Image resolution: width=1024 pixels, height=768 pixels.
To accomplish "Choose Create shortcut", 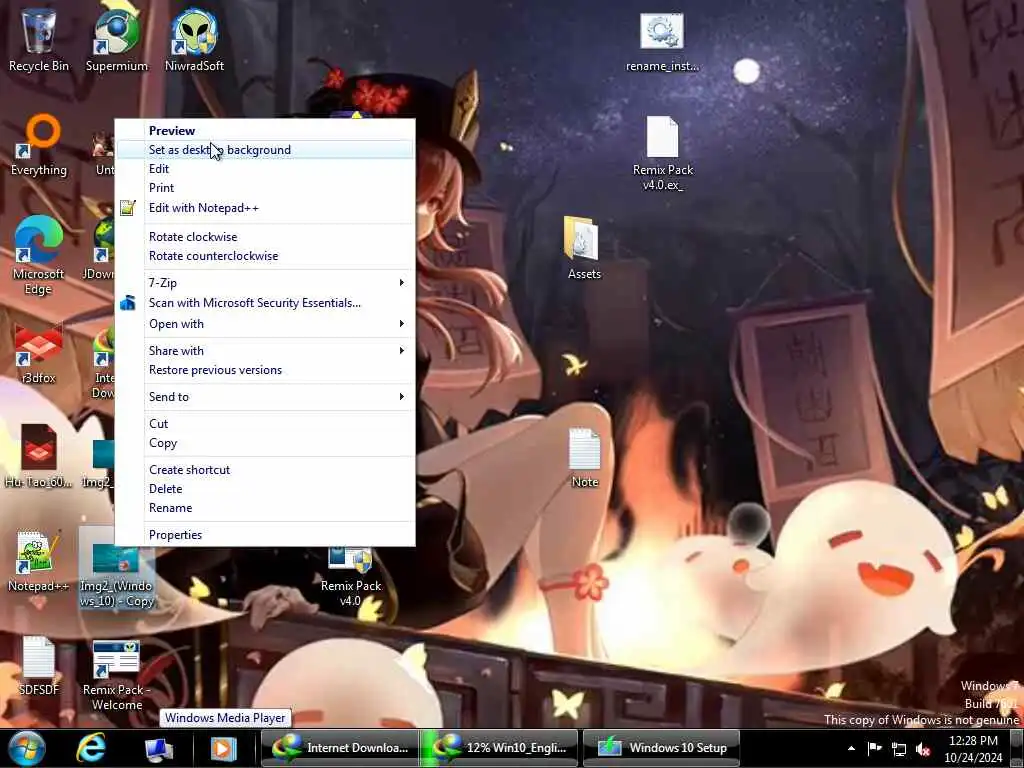I will click(265, 470).
